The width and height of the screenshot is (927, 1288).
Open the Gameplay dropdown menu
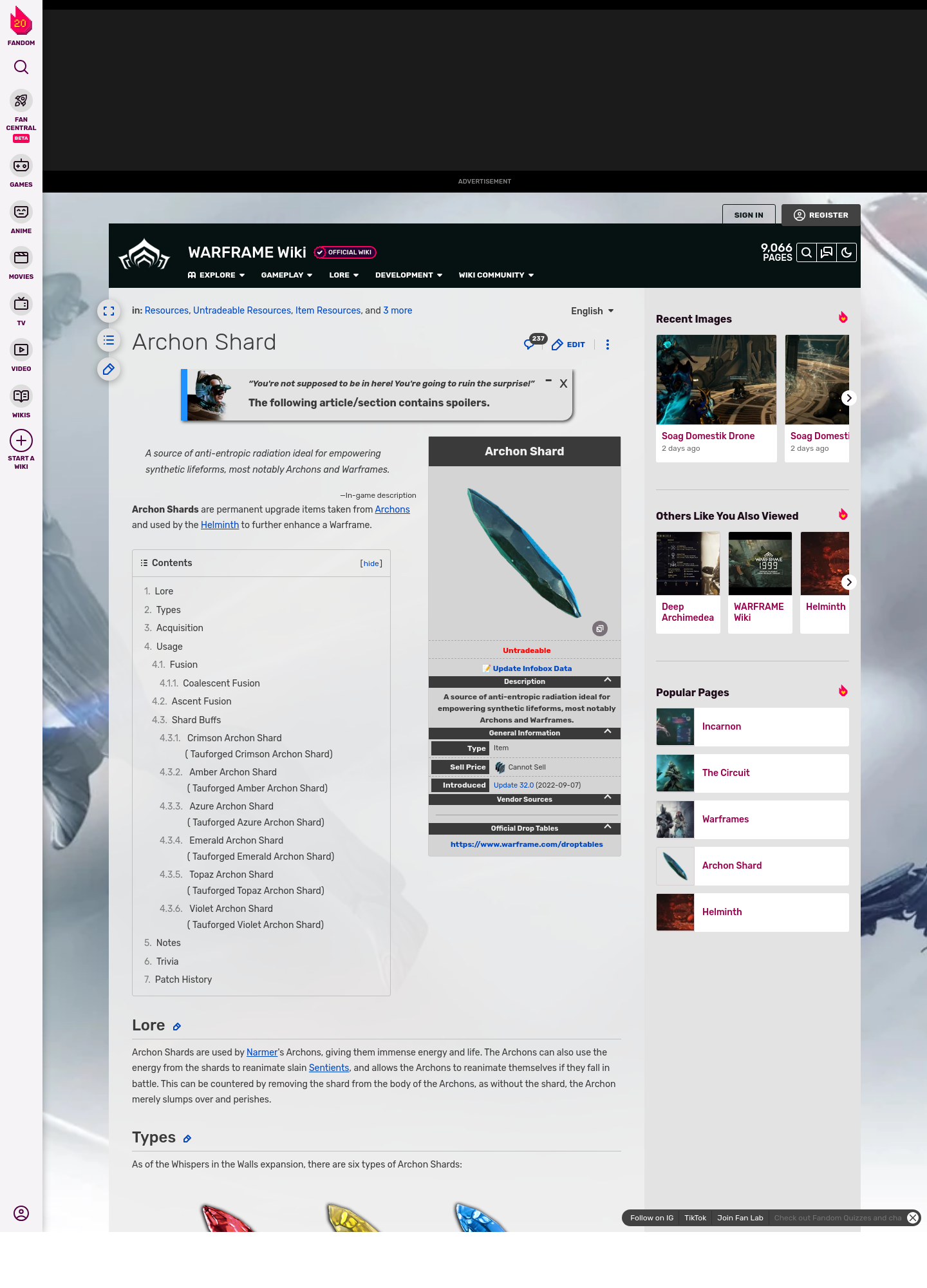287,275
